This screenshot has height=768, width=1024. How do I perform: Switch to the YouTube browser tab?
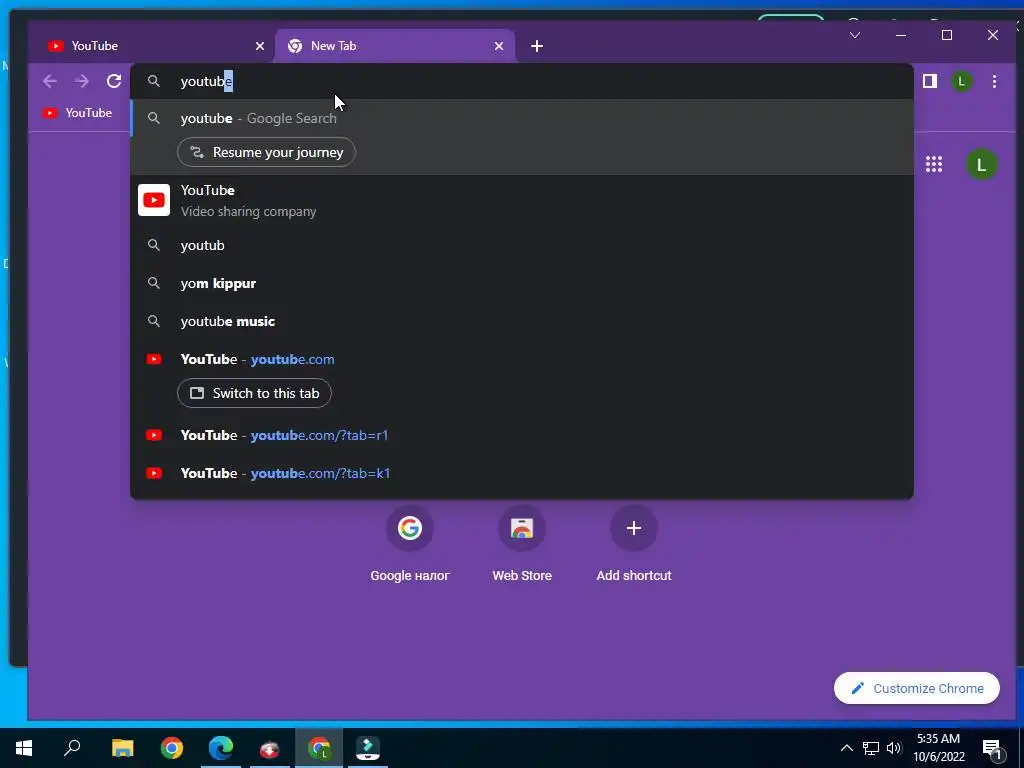tap(150, 46)
